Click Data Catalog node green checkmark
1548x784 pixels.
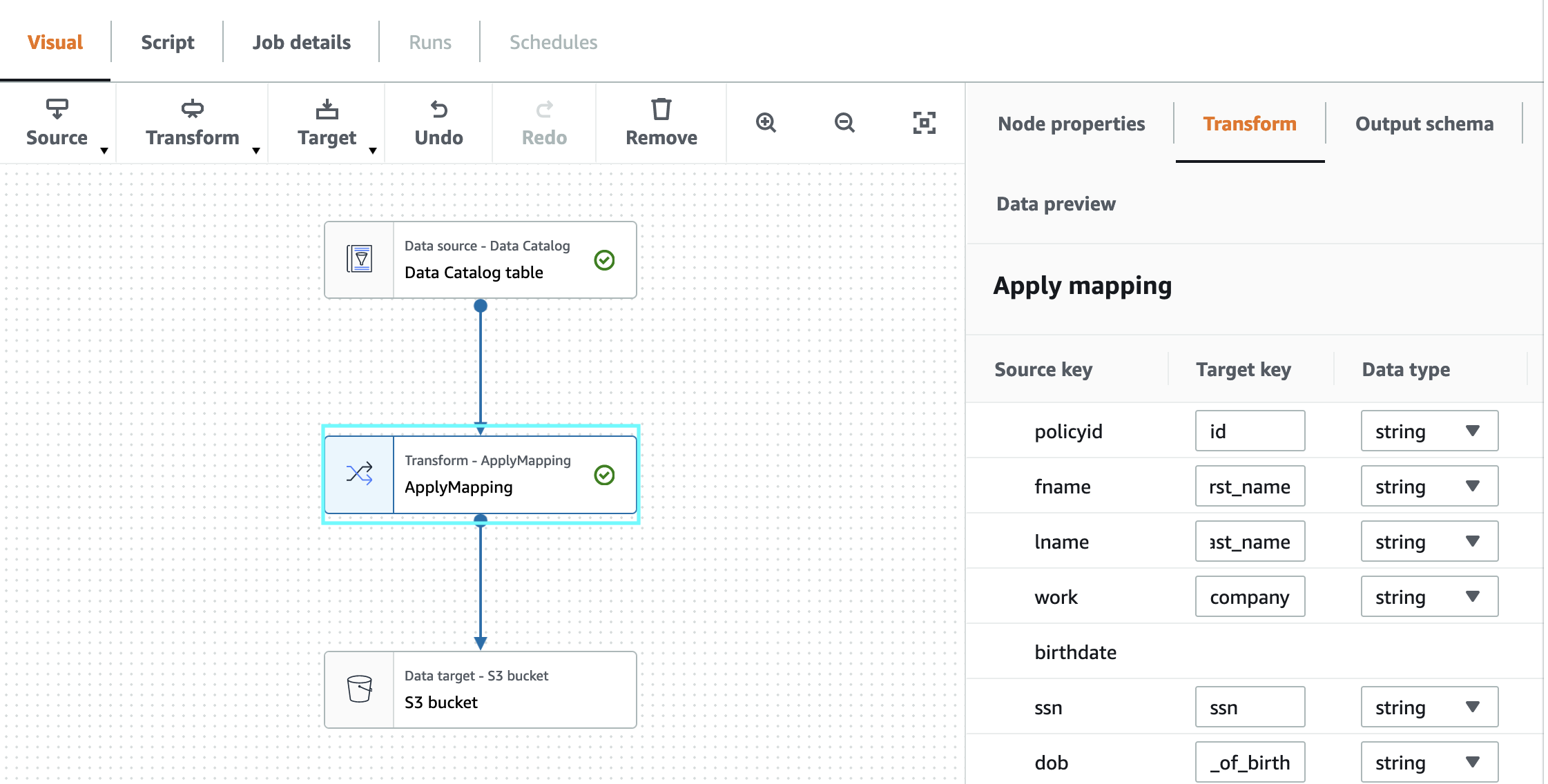(x=604, y=260)
